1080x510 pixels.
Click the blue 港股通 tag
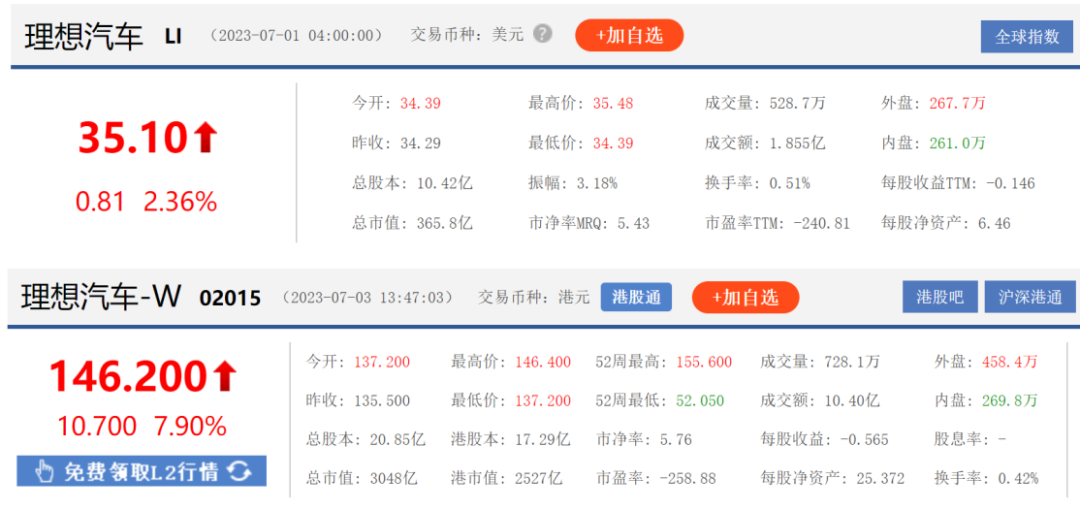636,297
